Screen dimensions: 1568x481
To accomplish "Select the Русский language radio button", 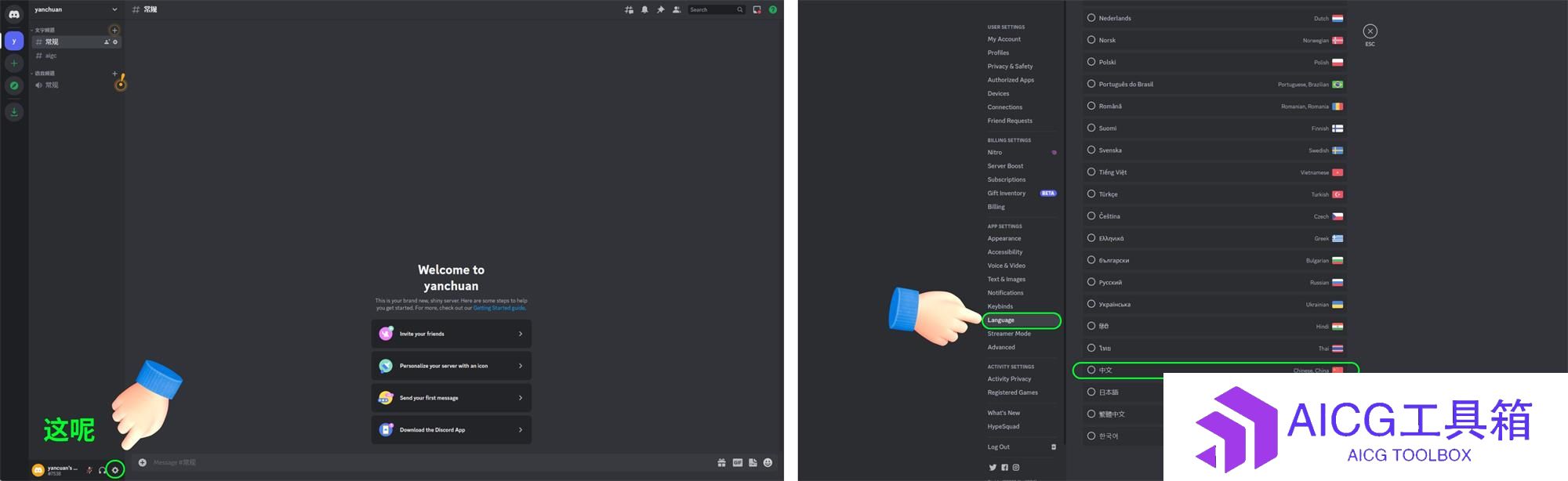I will 1091,281.
